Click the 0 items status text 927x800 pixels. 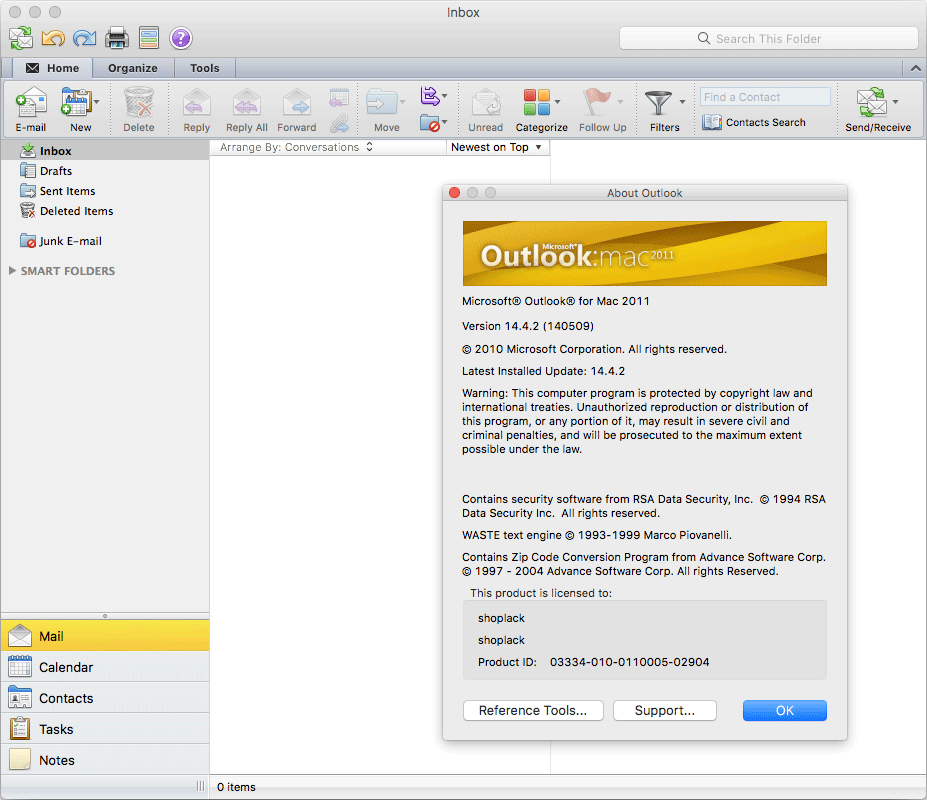(x=236, y=787)
